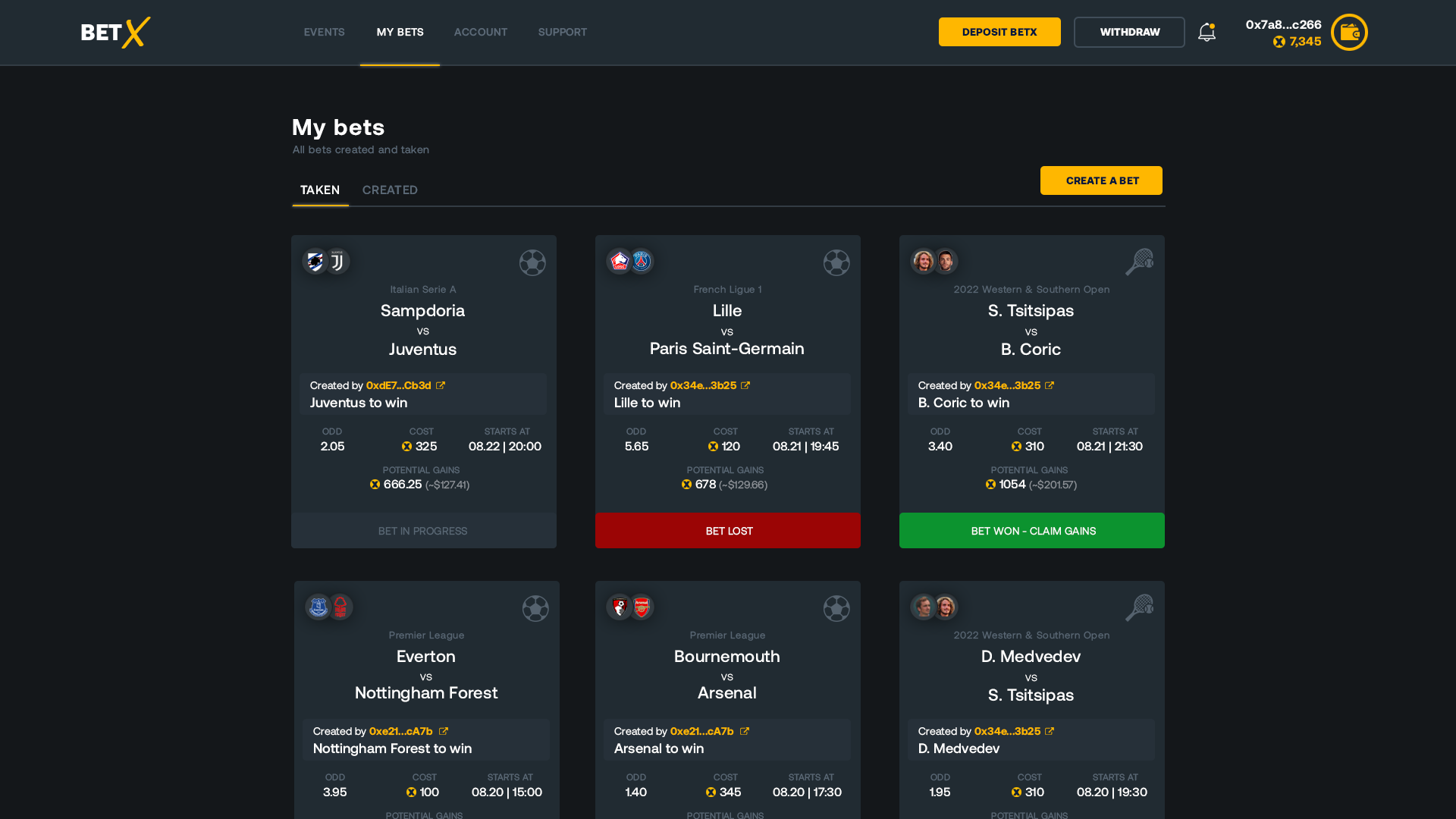Click the Create a Bet button
This screenshot has height=819, width=1456.
point(1101,180)
